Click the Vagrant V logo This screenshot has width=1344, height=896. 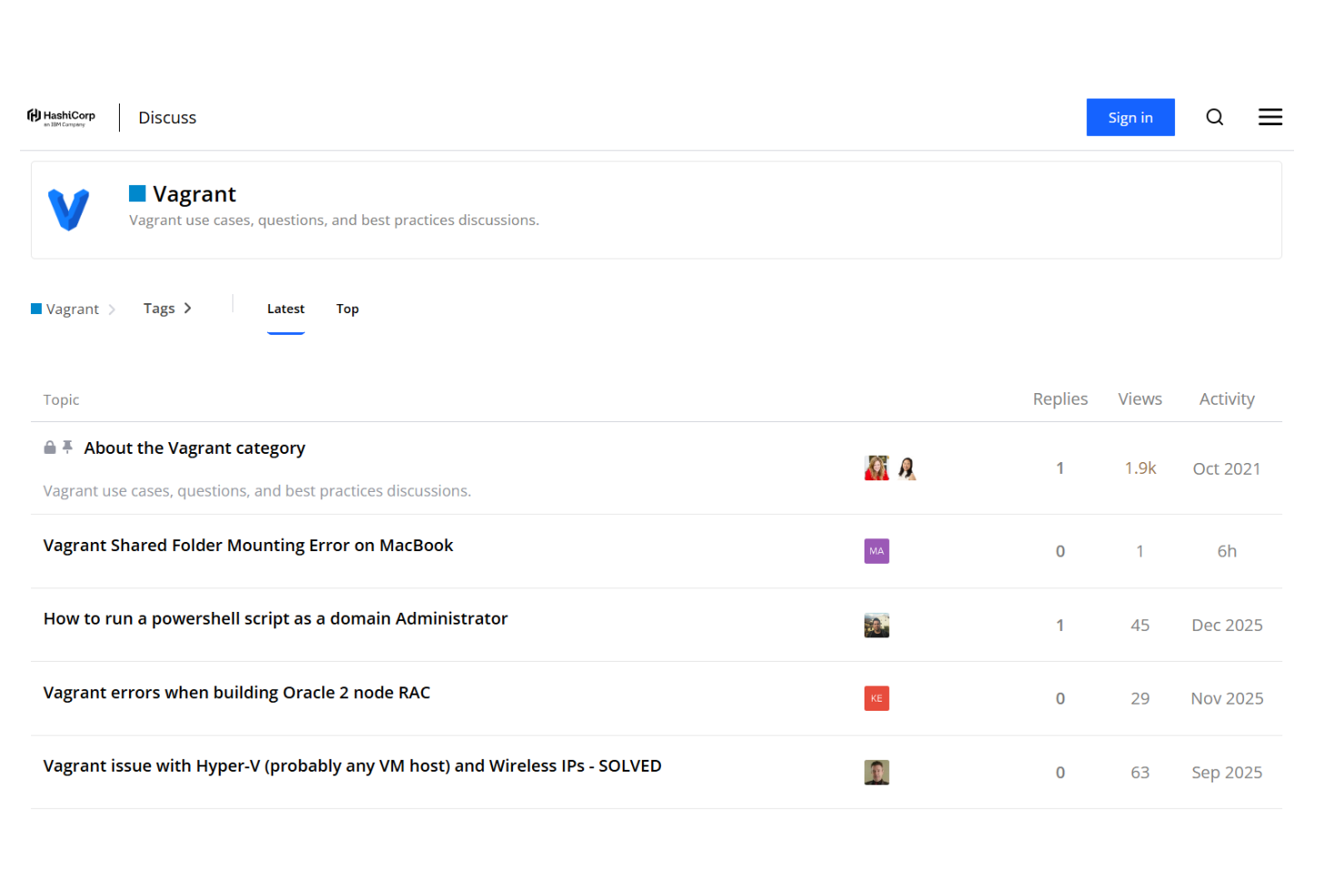click(69, 210)
